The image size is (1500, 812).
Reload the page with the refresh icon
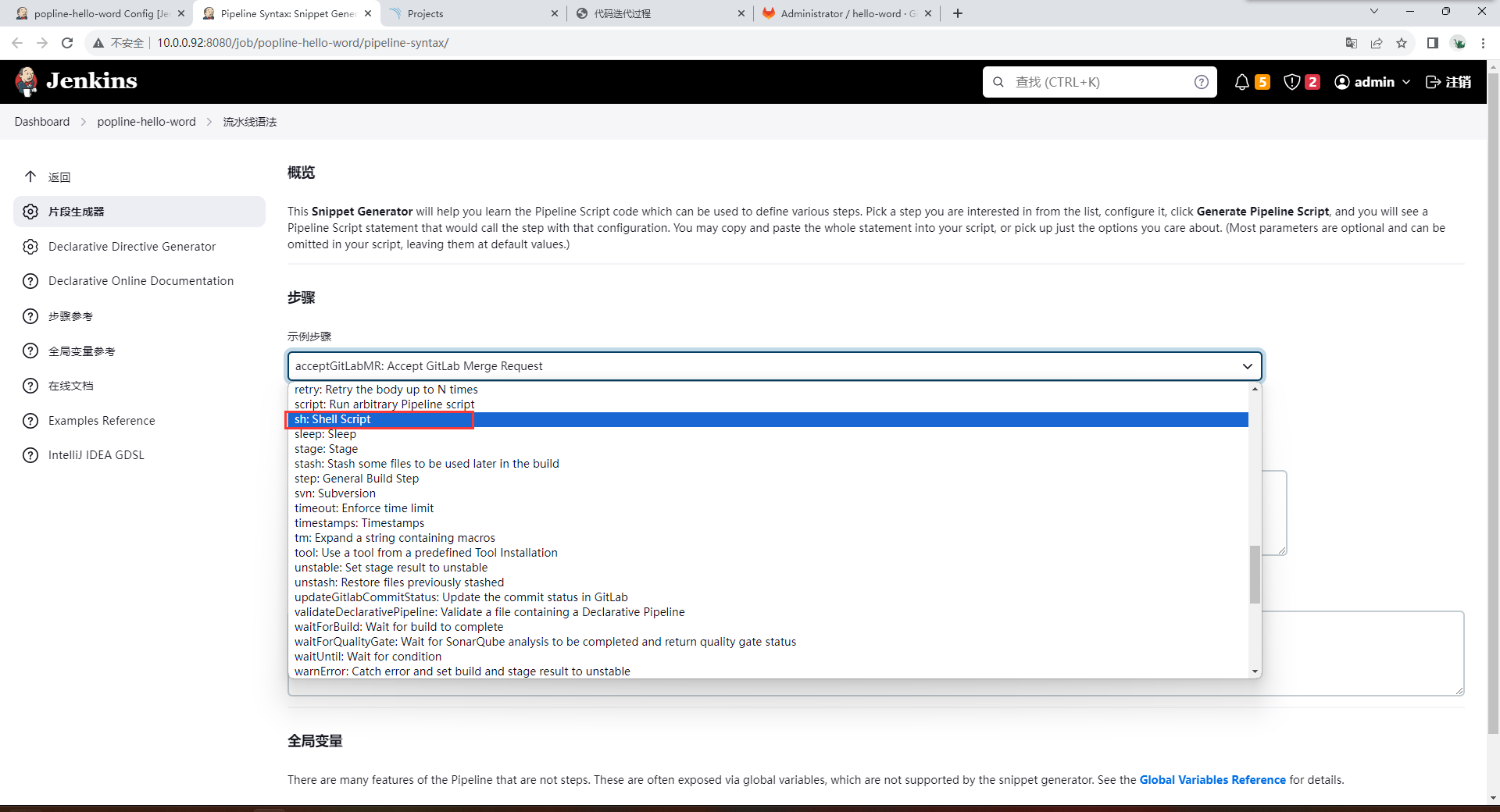[x=67, y=43]
